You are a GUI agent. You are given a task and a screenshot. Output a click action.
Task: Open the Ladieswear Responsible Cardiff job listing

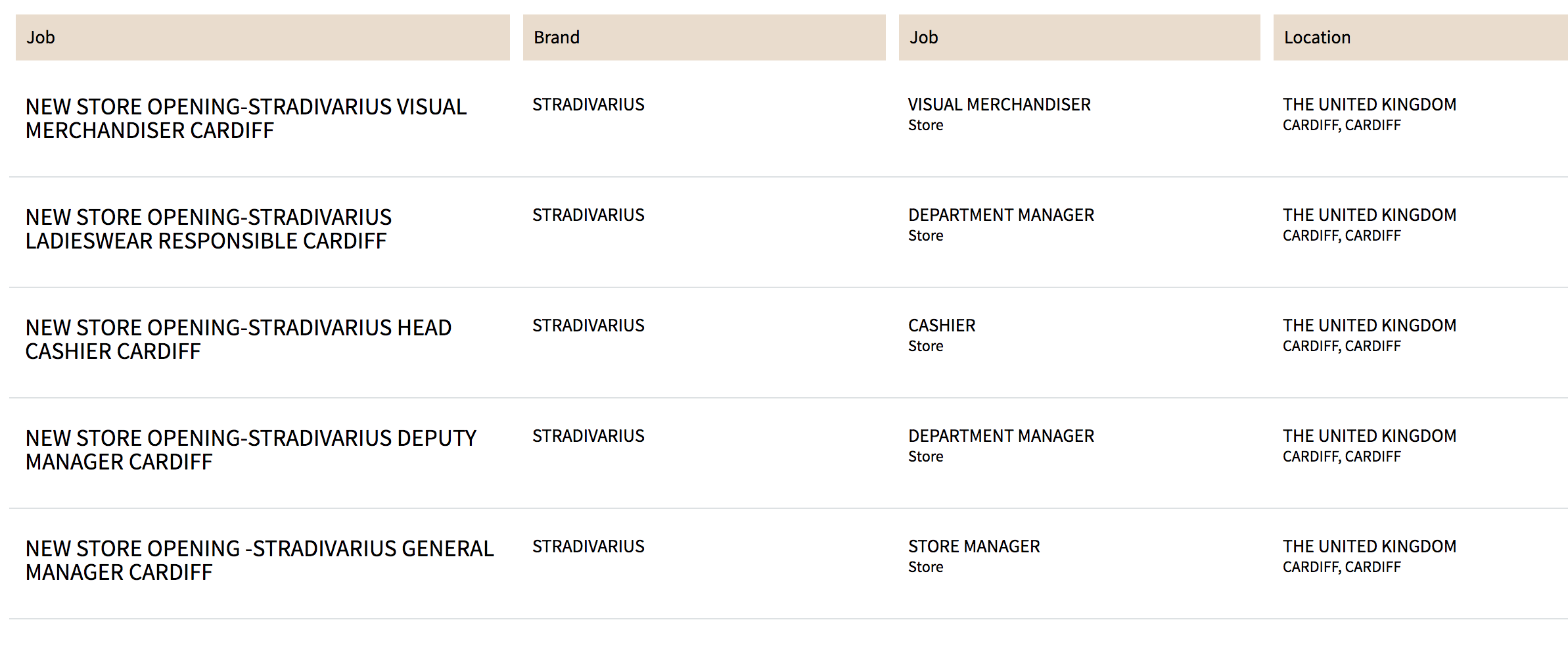[208, 229]
